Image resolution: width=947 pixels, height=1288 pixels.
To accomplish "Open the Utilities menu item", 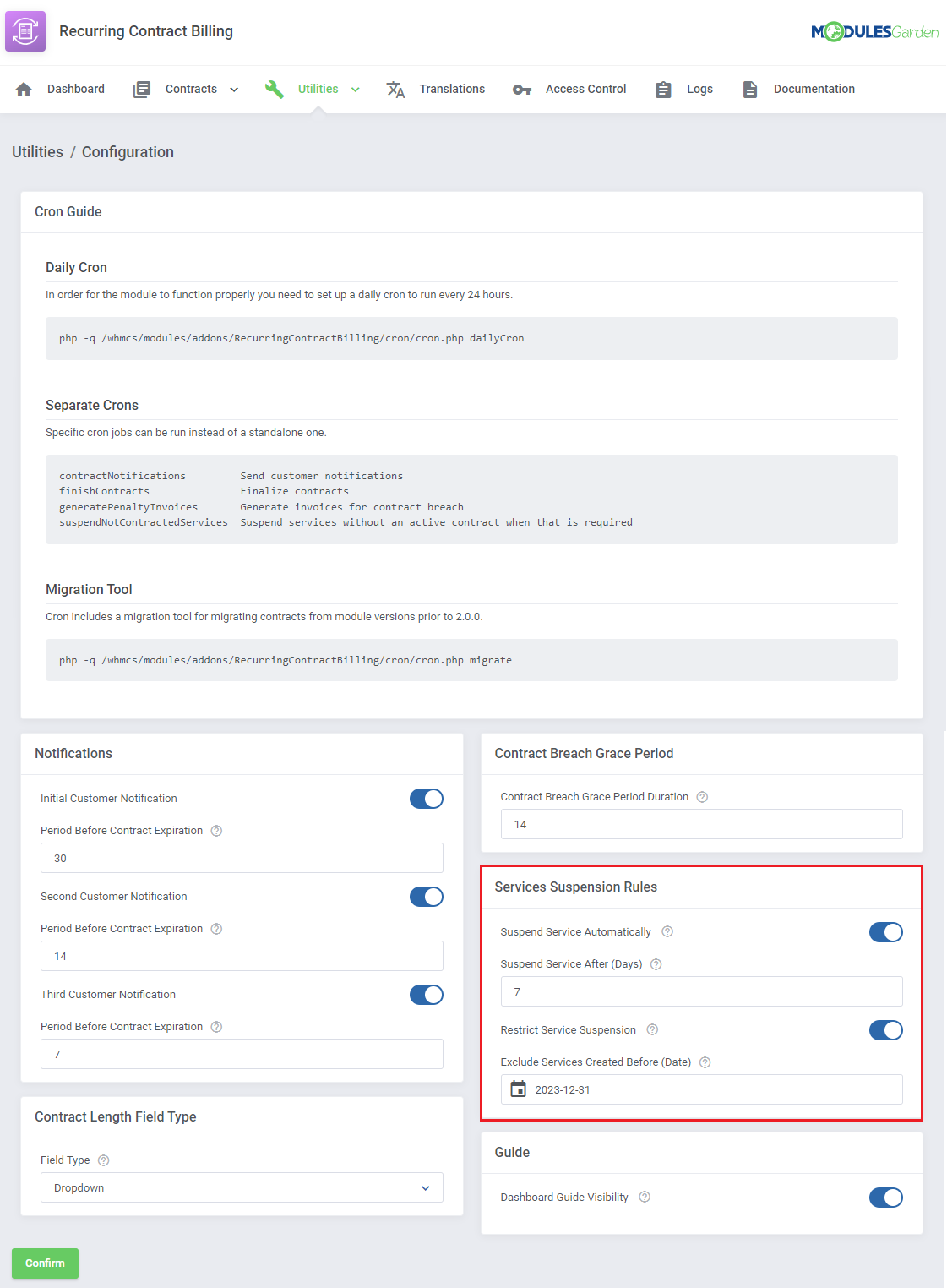I will coord(318,89).
